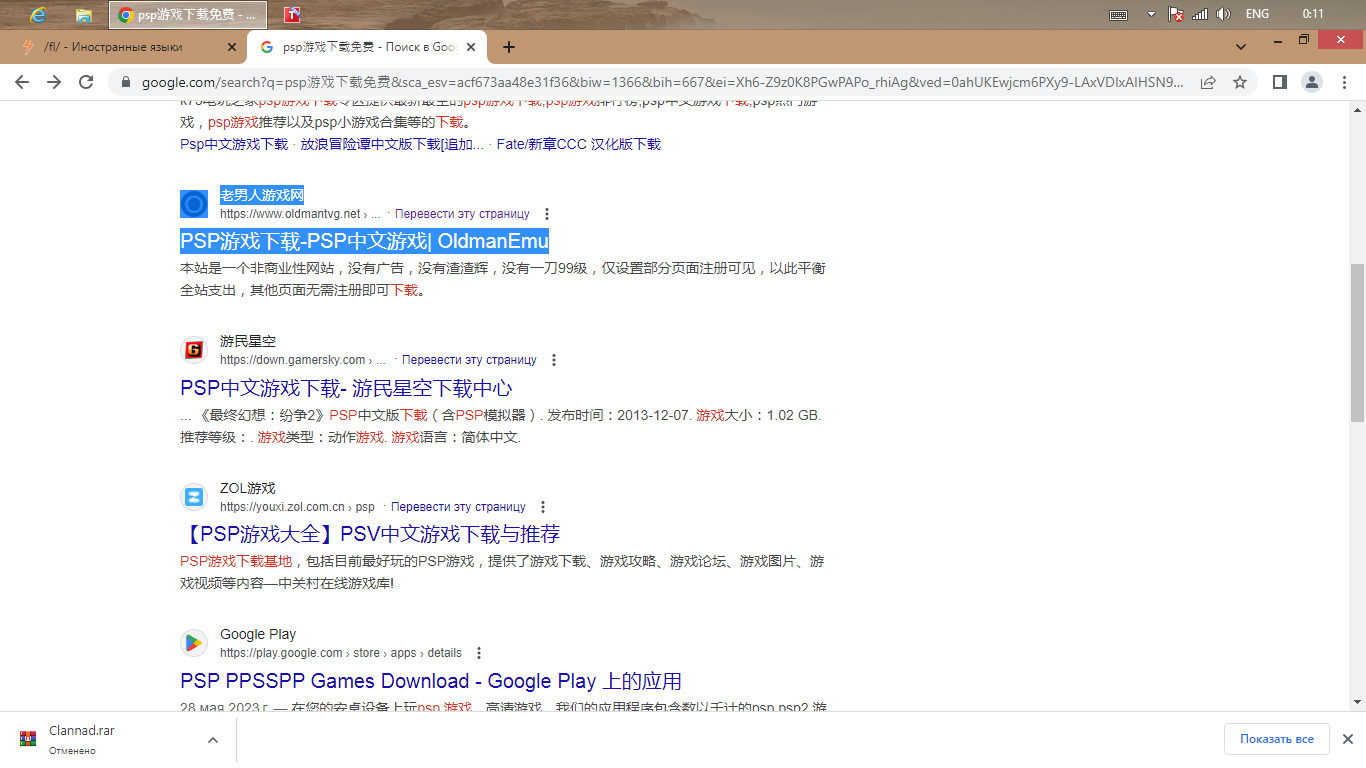The width and height of the screenshot is (1366, 768).
Task: Select the psp游戏下载免费 Google search tab
Action: (367, 47)
